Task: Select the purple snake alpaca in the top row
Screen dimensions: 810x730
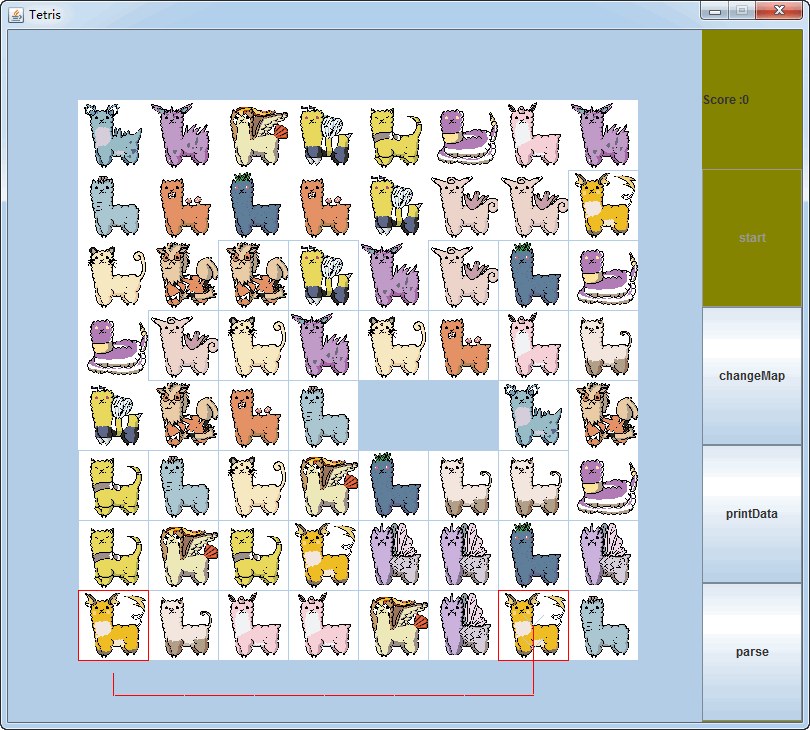Action: 463,135
